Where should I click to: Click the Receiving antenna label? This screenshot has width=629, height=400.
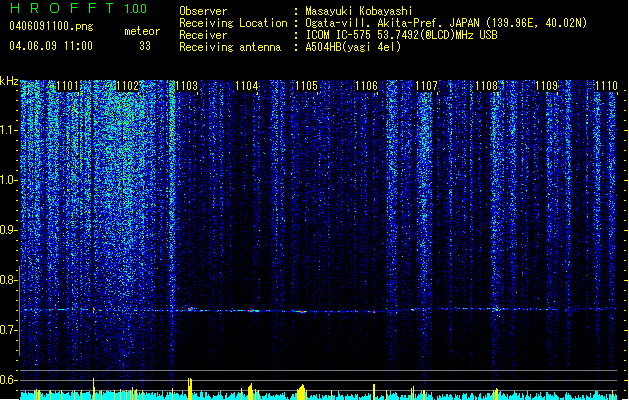click(230, 47)
